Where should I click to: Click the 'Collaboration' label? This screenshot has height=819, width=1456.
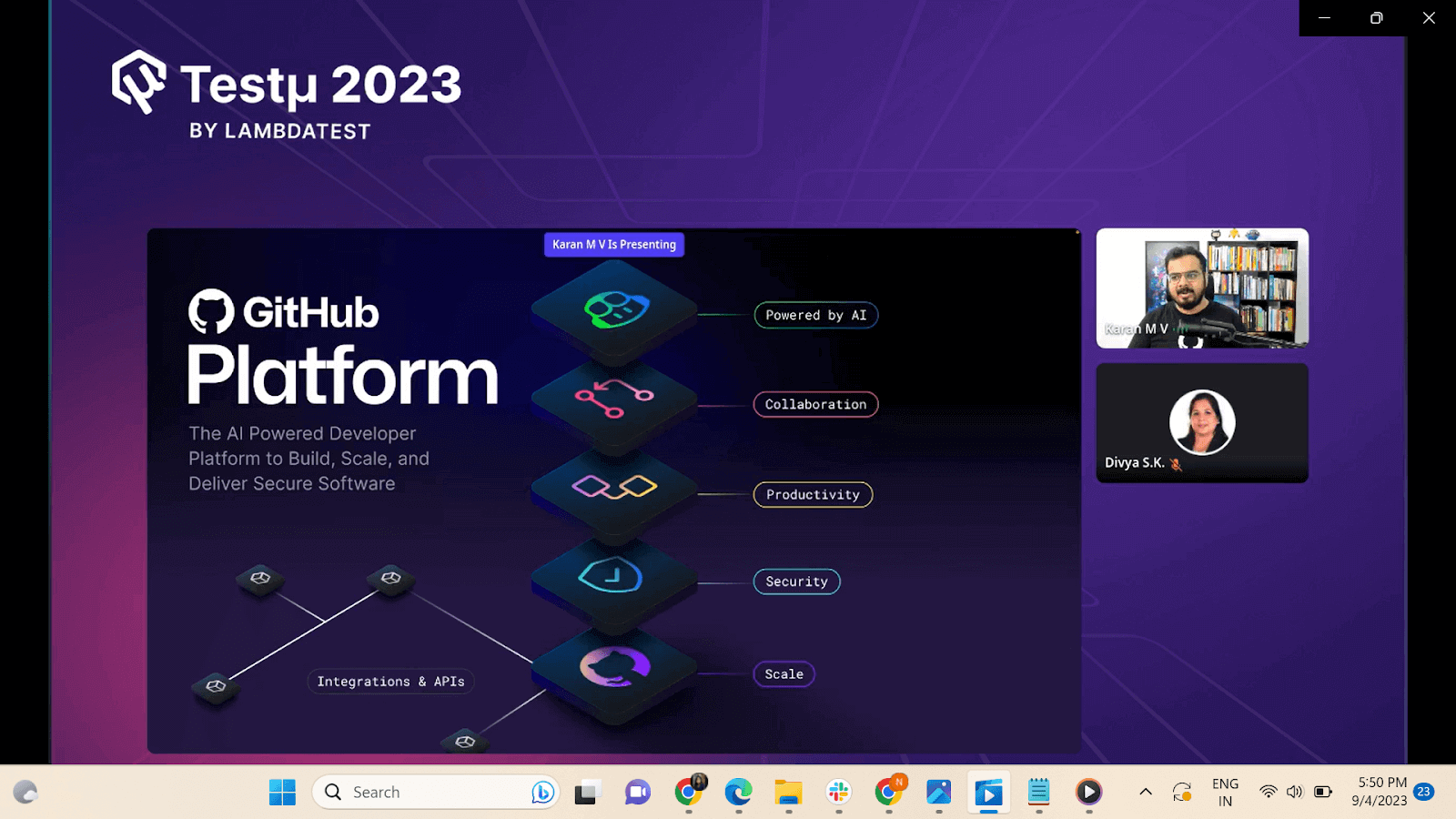pyautogui.click(x=815, y=404)
